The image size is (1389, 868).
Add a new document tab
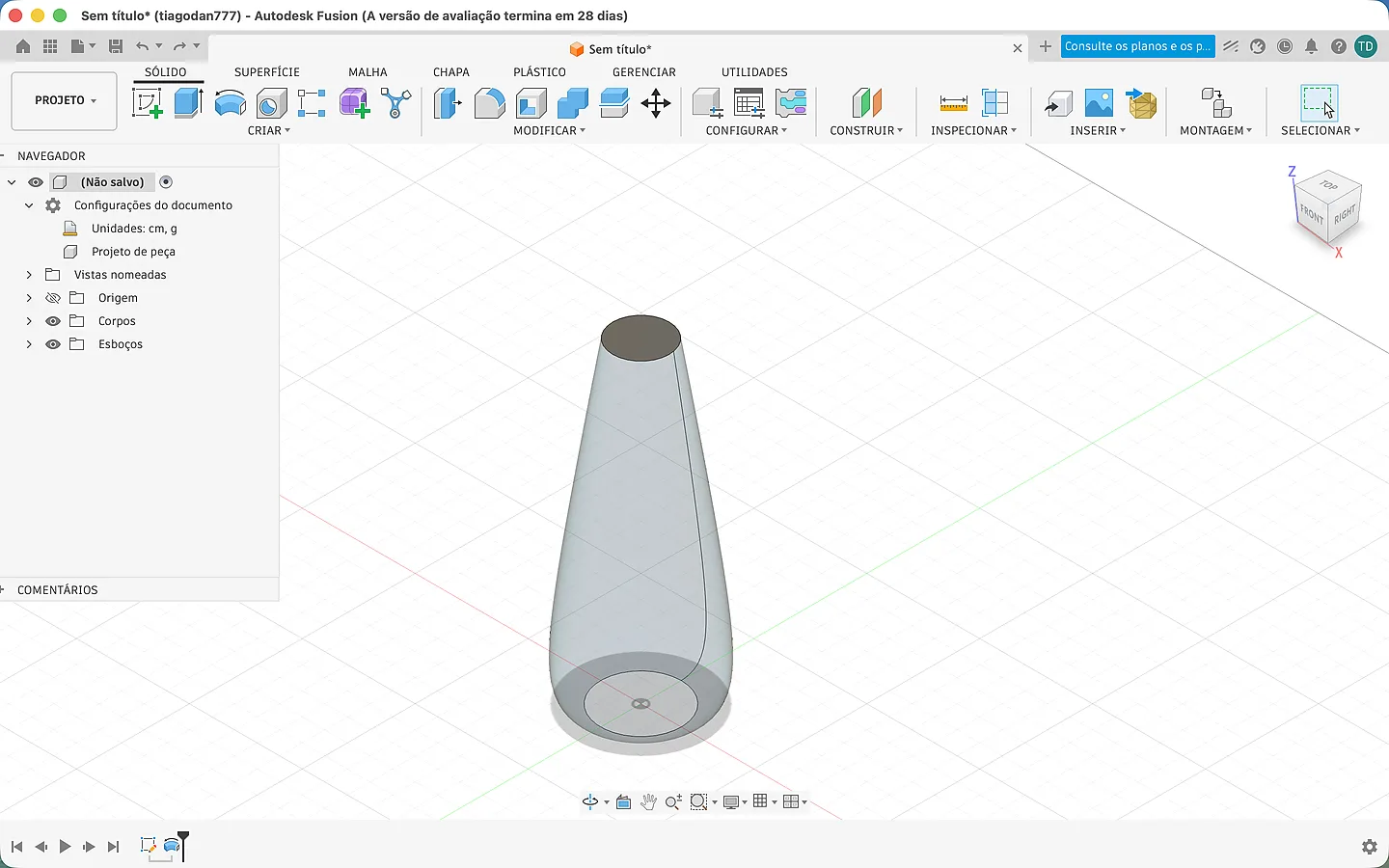click(x=1046, y=46)
